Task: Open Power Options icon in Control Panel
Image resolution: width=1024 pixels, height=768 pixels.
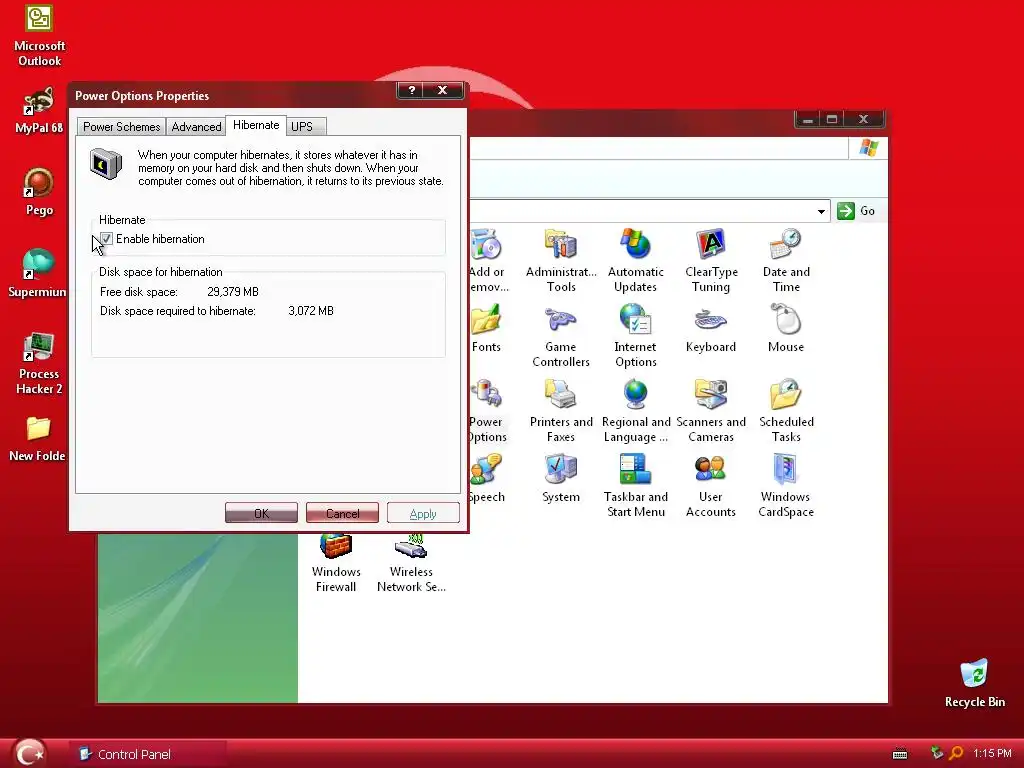Action: coord(487,410)
